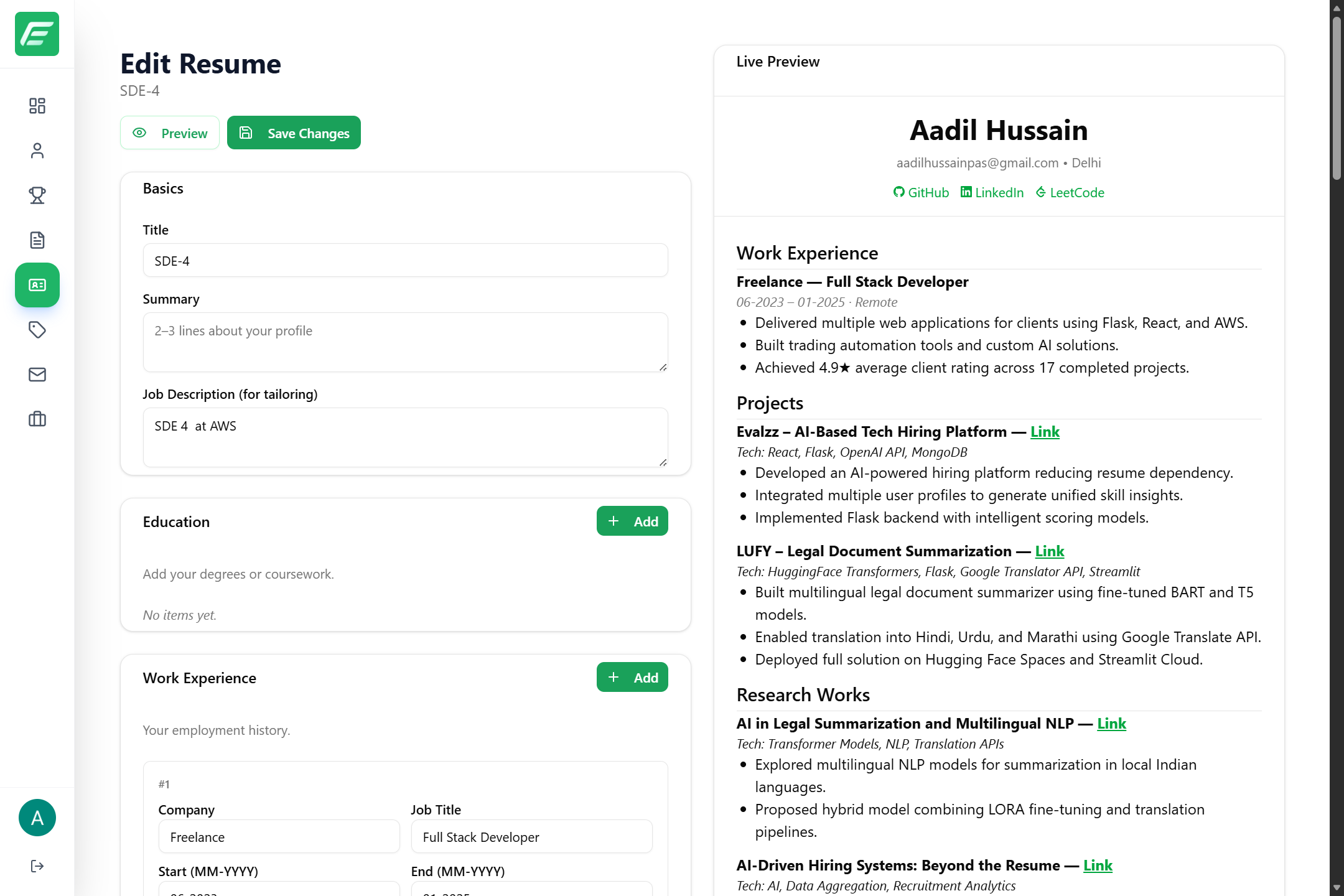Add a new Work Experience entry
The width and height of the screenshot is (1344, 896).
tap(632, 677)
